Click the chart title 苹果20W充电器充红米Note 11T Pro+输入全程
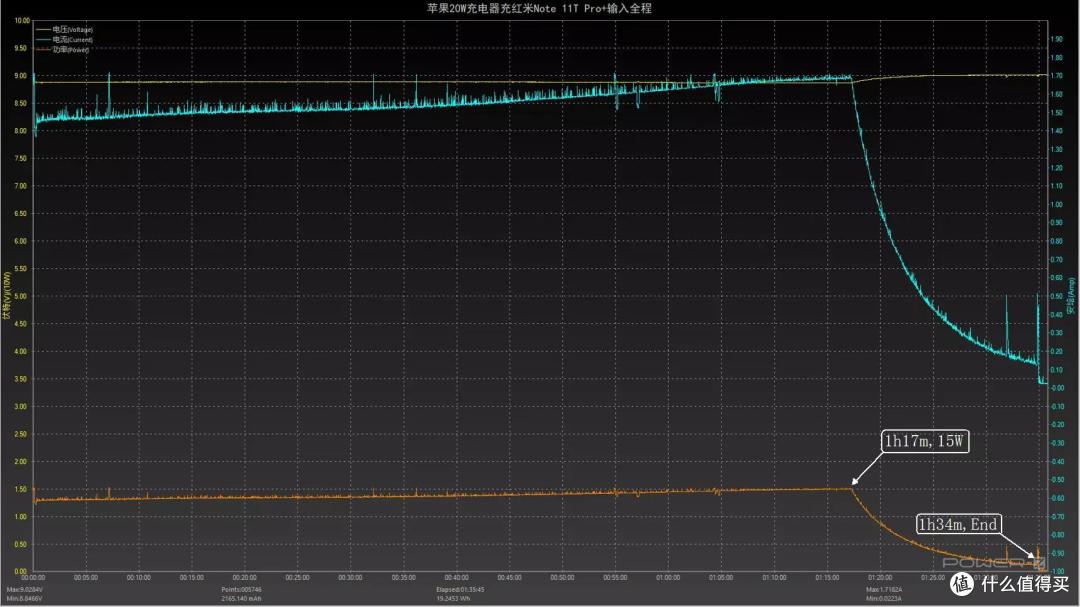 click(539, 8)
